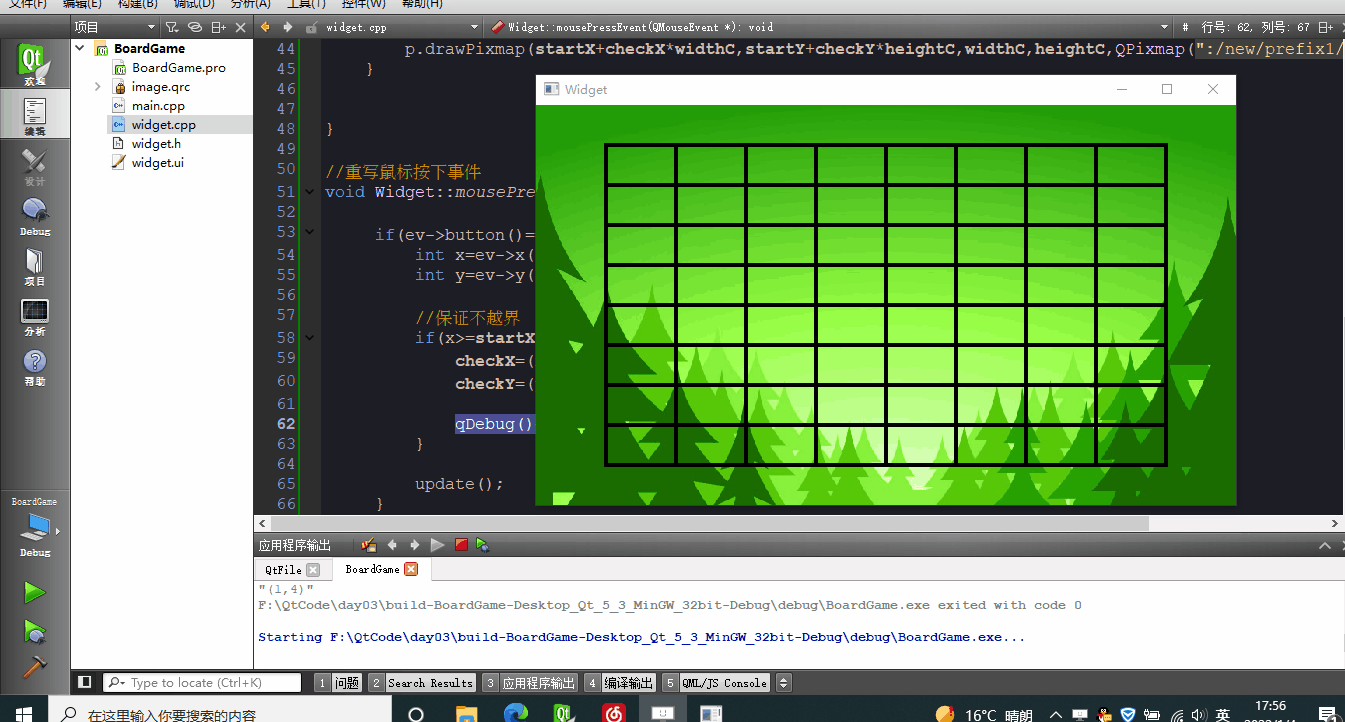Open the 应用程序输出 pane button
Image resolution: width=1345 pixels, height=722 pixels.
[x=530, y=683]
